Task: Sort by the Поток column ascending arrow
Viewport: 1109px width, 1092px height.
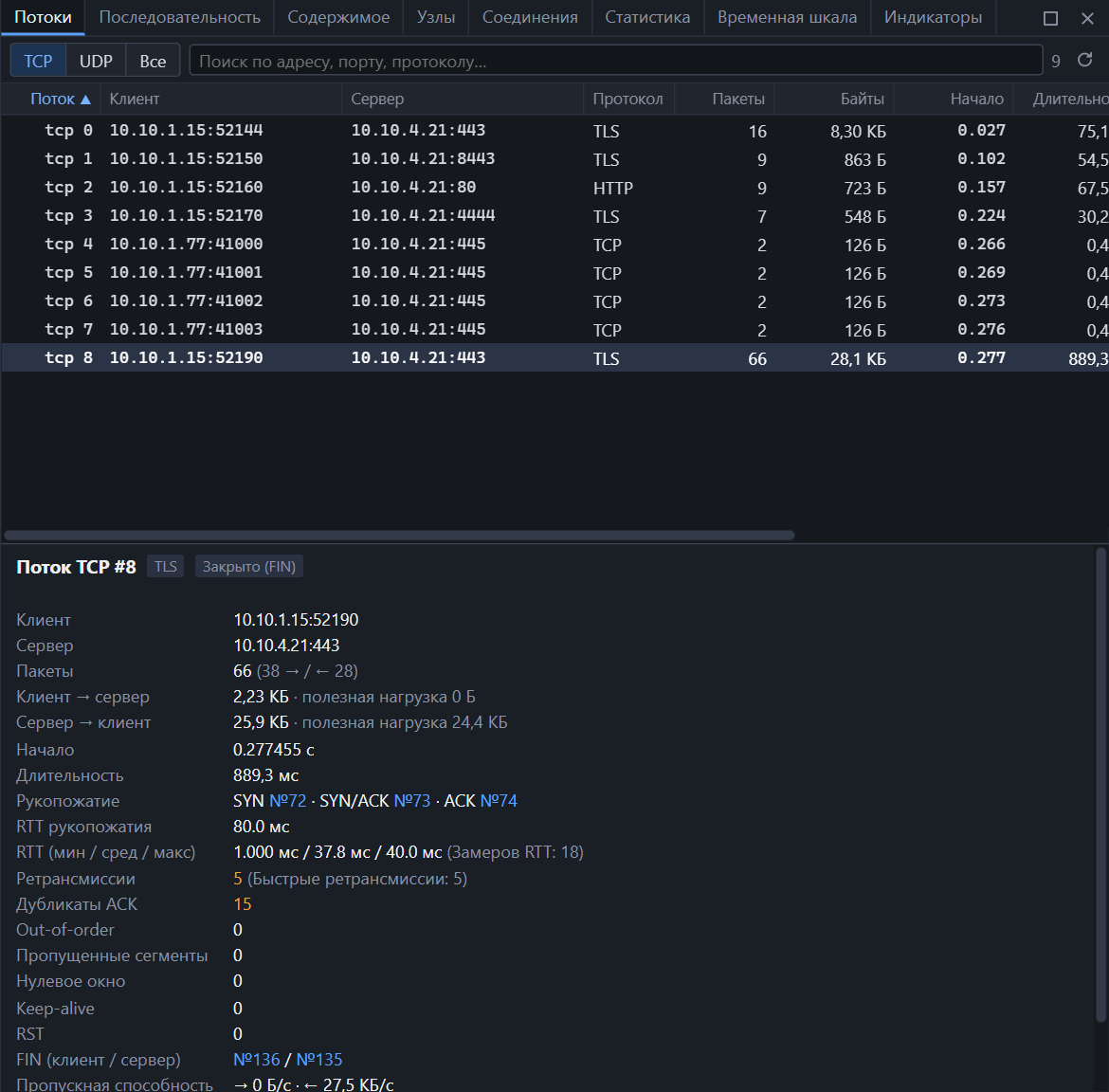Action: pos(85,99)
